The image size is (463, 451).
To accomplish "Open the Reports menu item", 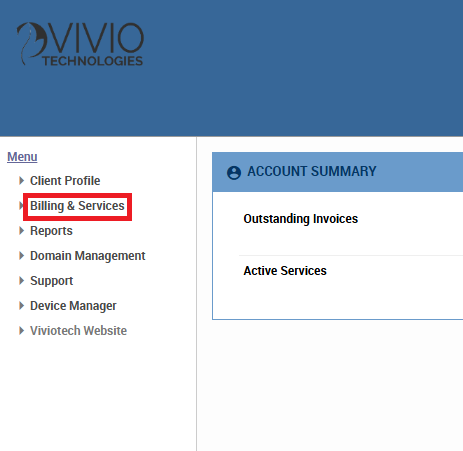I will pyautogui.click(x=51, y=231).
